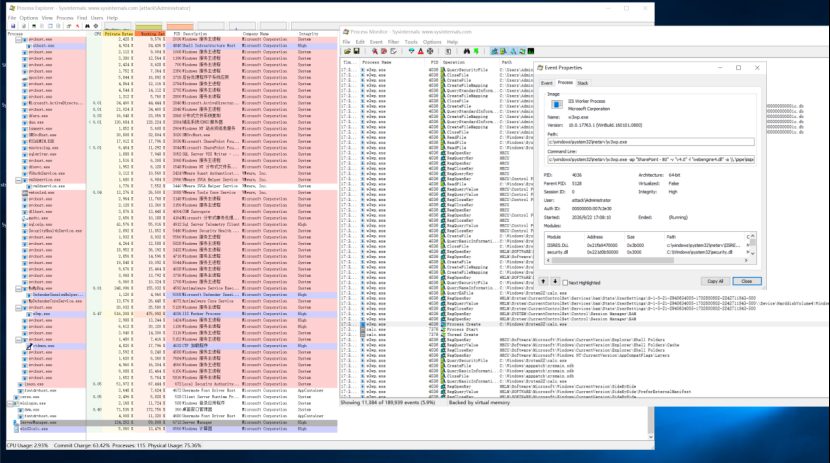
Task: Select the Process tab in Event Properties
Action: [x=565, y=83]
